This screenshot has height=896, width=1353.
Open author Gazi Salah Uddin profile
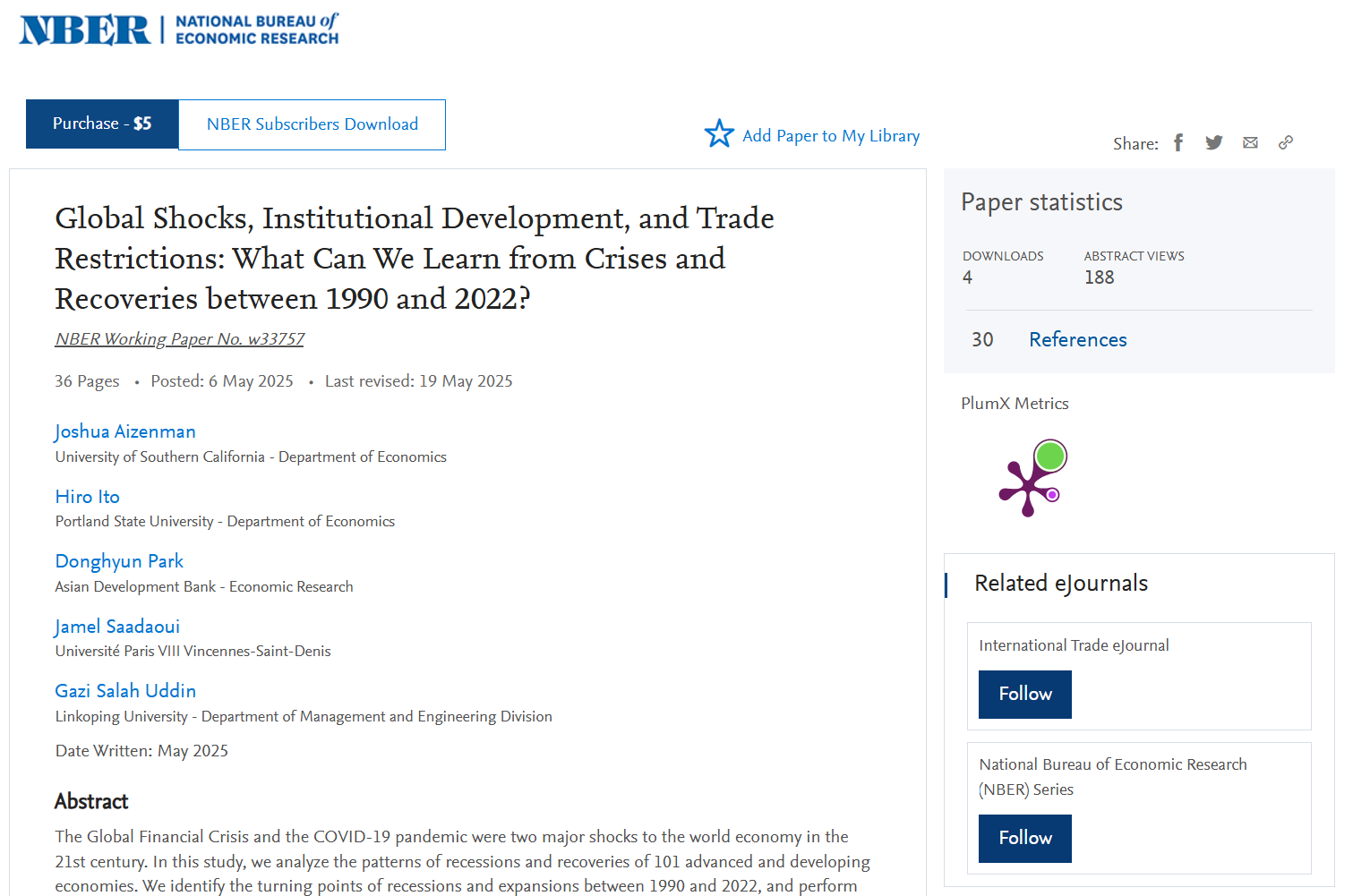tap(125, 691)
